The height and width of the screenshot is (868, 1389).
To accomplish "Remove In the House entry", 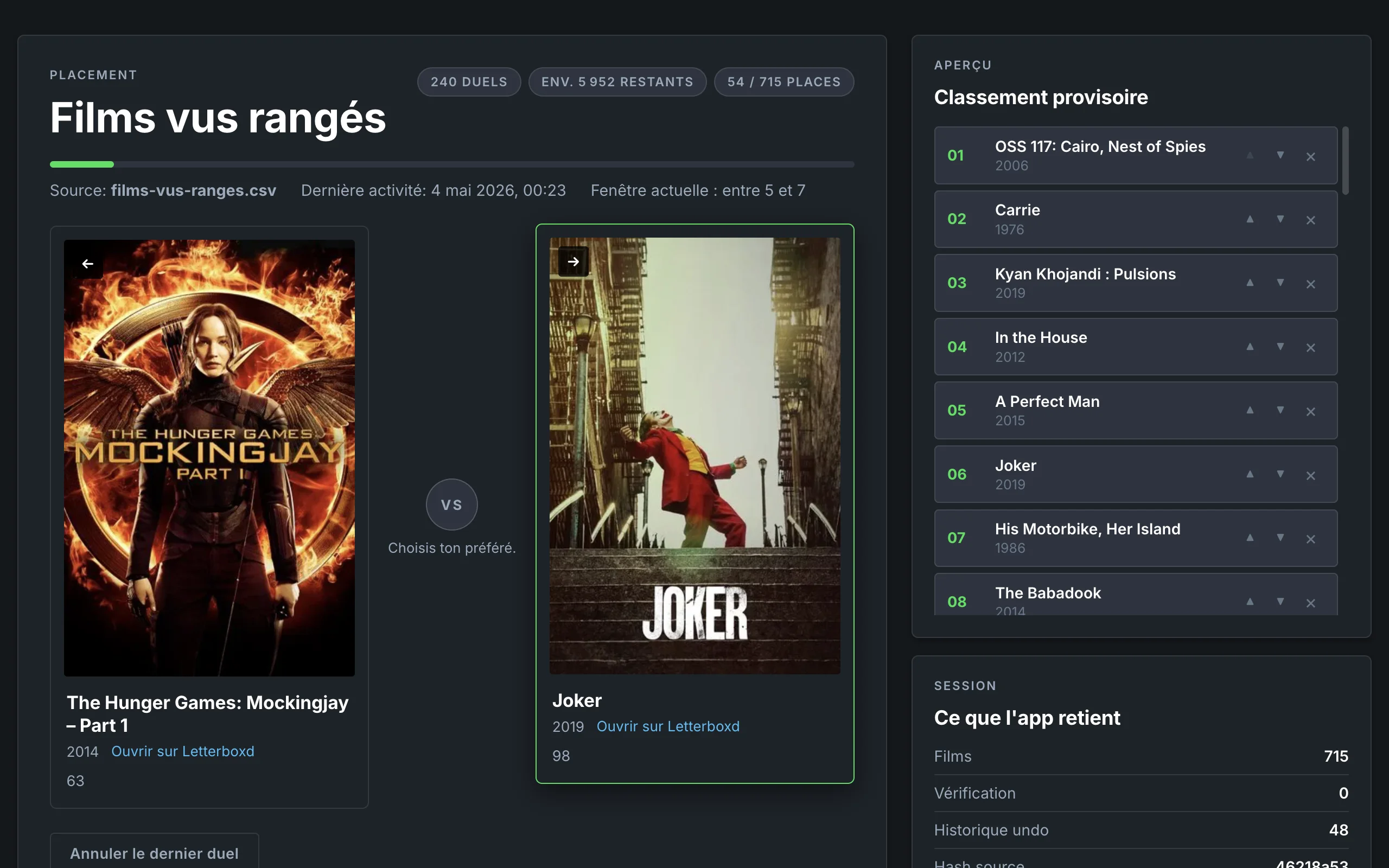I will click(x=1310, y=347).
